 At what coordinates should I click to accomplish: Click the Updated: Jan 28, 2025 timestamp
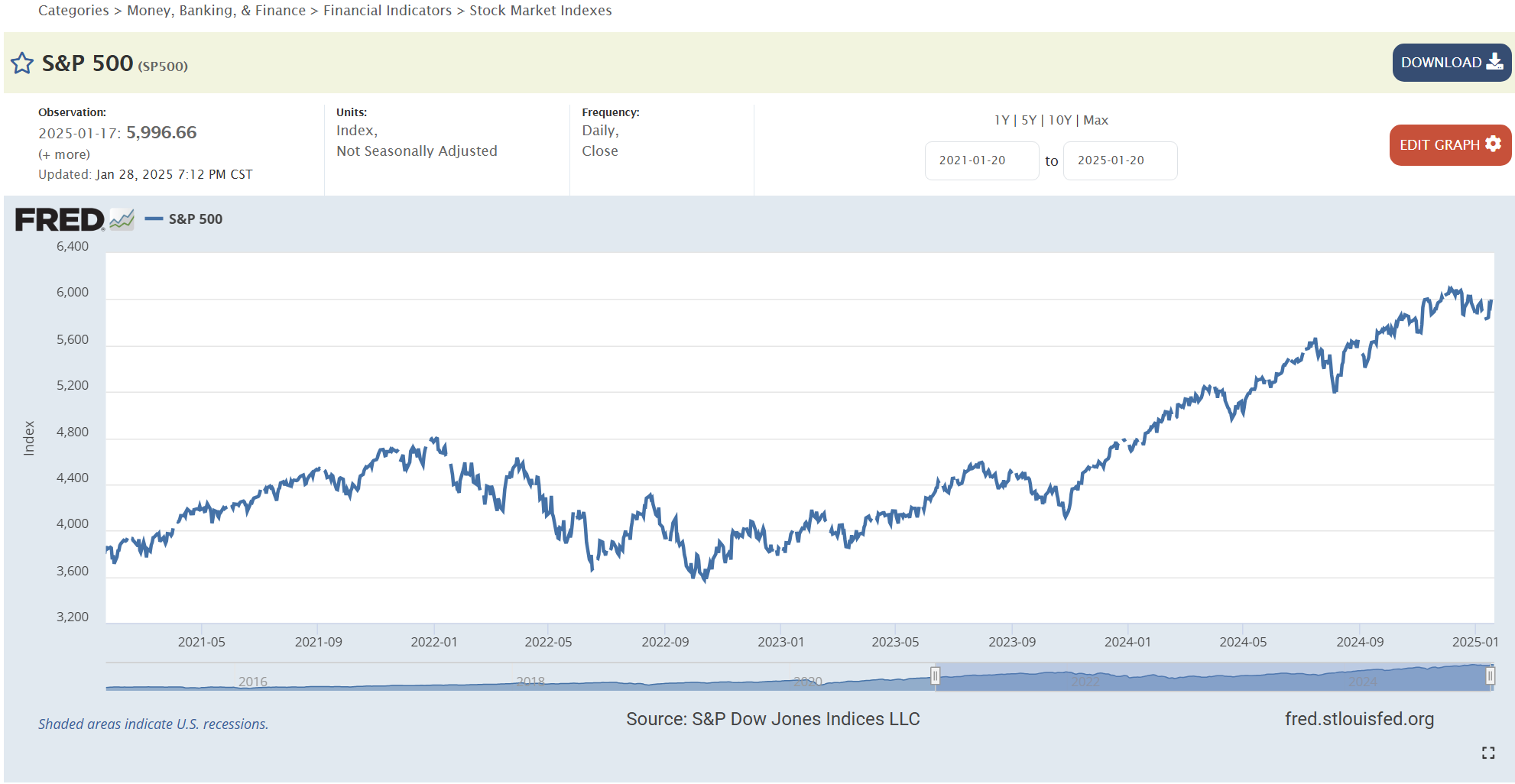coord(145,174)
